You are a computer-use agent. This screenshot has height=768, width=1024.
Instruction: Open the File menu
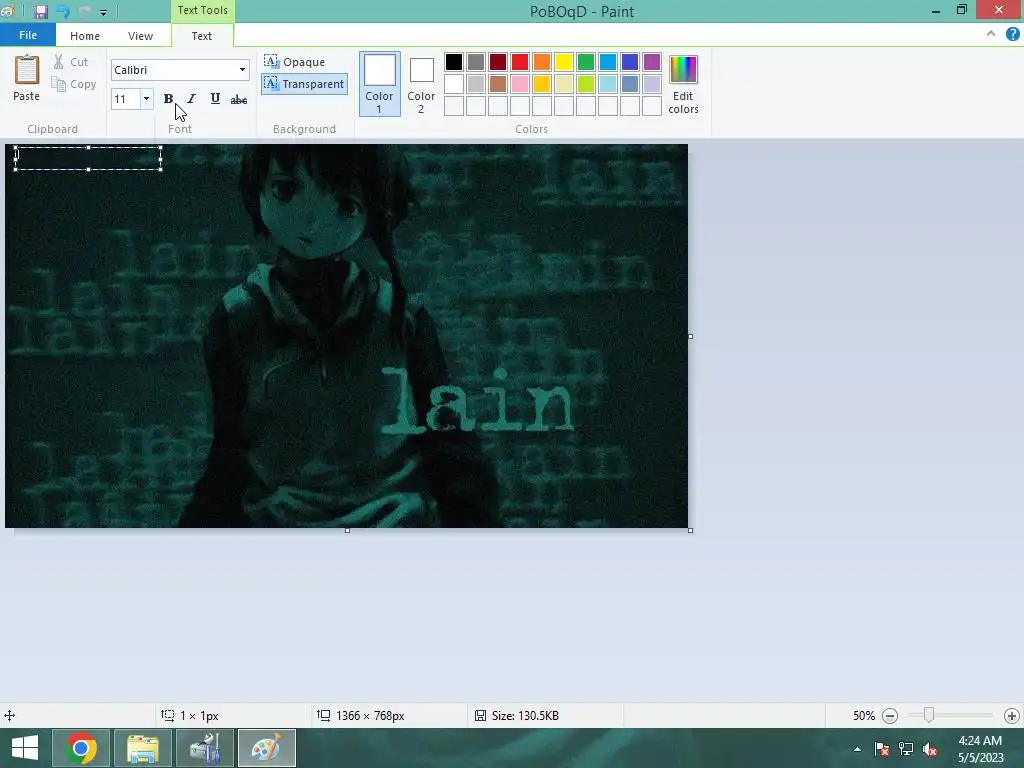28,35
